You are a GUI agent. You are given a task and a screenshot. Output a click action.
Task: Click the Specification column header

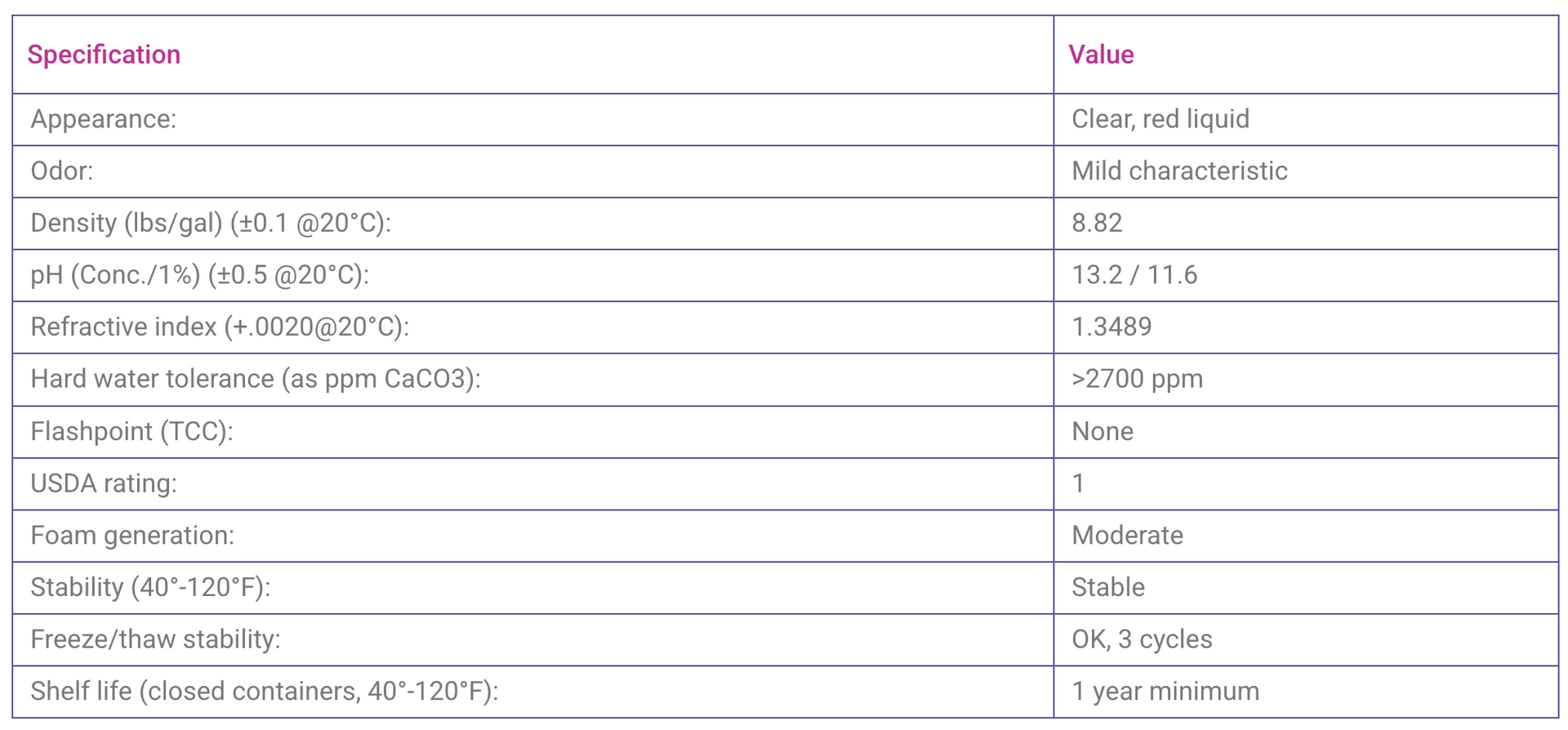tap(104, 55)
